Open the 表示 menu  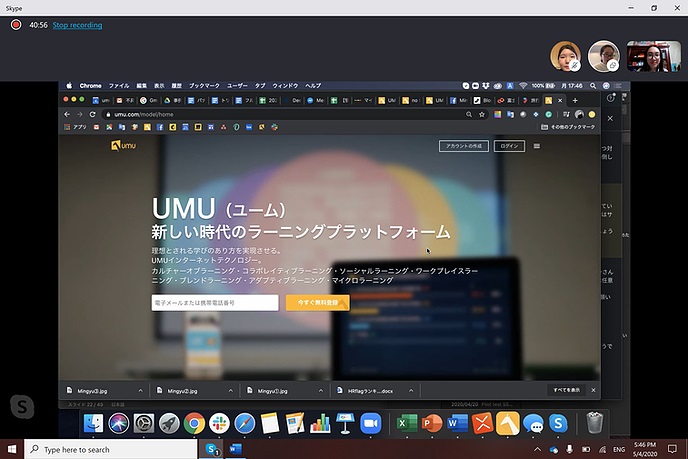tap(159, 86)
